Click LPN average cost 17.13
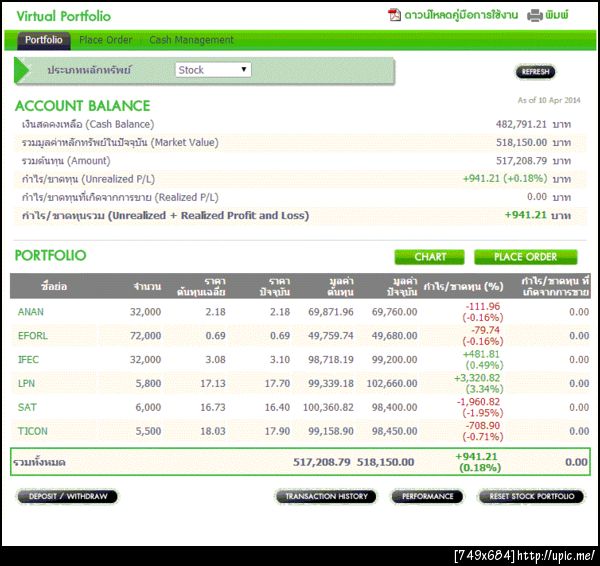600x566 pixels. [213, 383]
